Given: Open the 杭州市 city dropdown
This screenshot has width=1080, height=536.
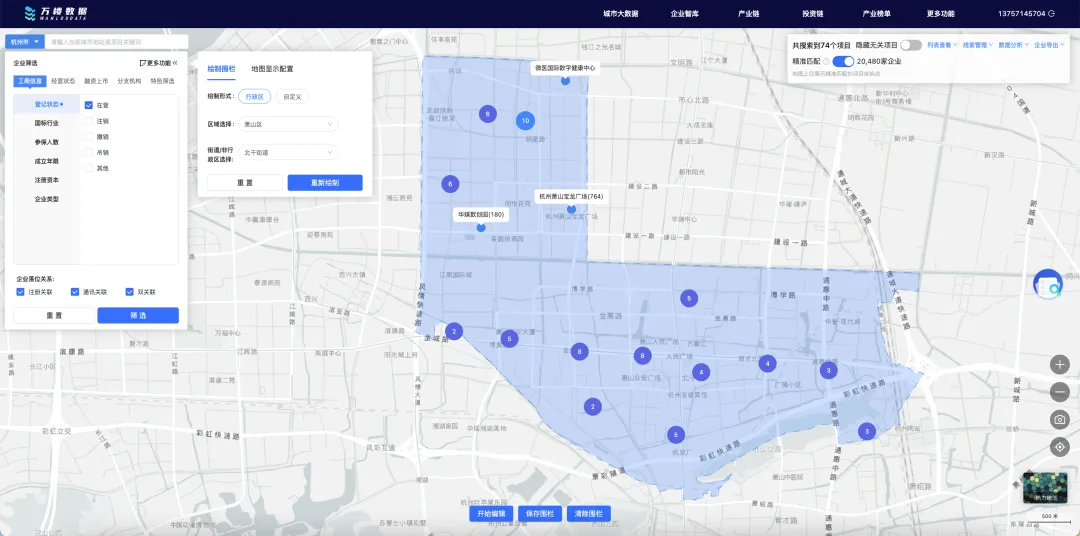Looking at the screenshot, I should click(x=25, y=42).
